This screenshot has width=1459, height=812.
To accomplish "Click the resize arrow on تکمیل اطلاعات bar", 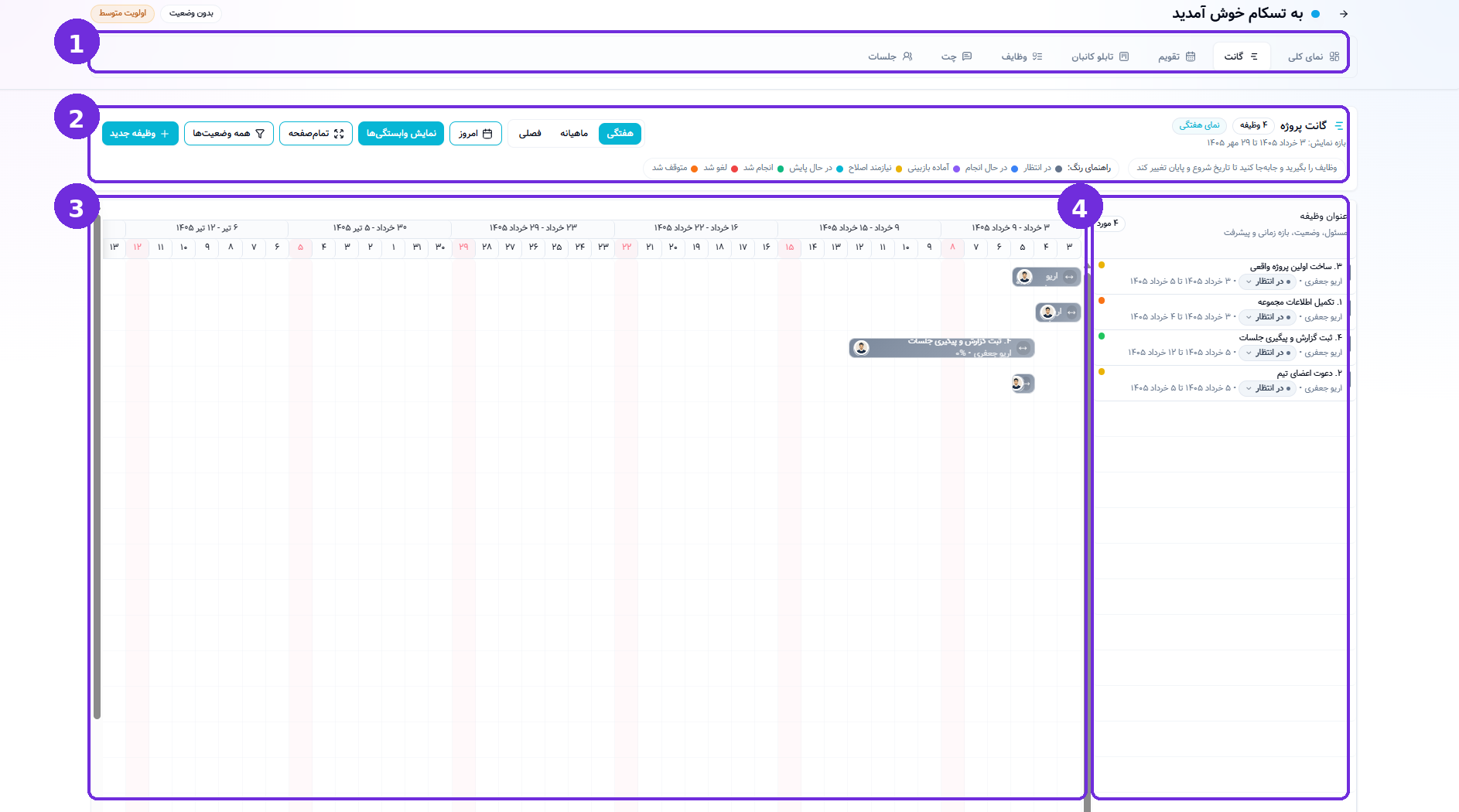I will [x=1071, y=312].
